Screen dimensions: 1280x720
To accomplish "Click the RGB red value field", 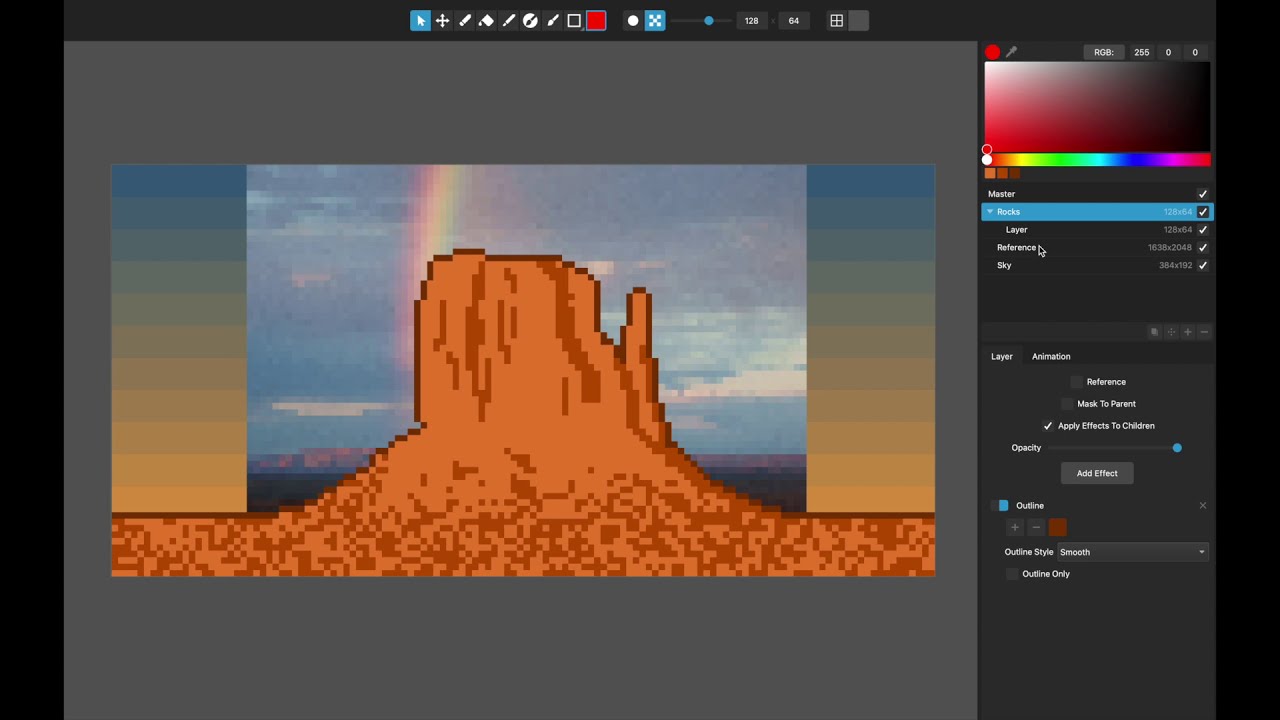I will 1141,52.
